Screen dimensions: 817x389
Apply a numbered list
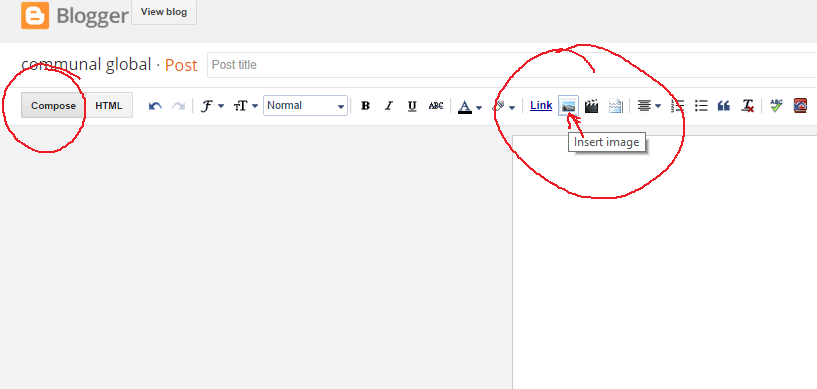tap(677, 106)
